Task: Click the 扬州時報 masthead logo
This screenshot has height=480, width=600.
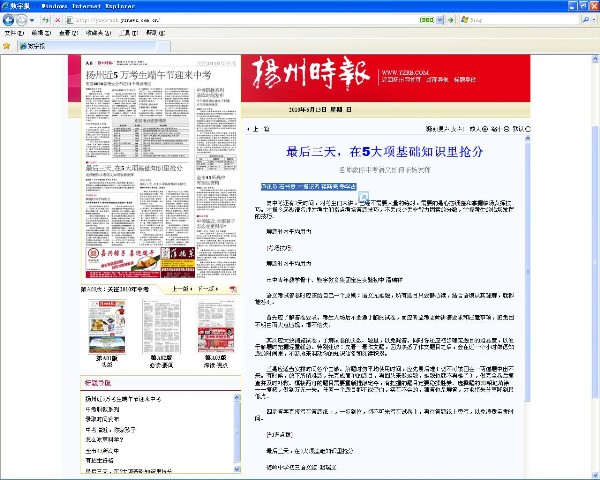Action: tap(311, 73)
